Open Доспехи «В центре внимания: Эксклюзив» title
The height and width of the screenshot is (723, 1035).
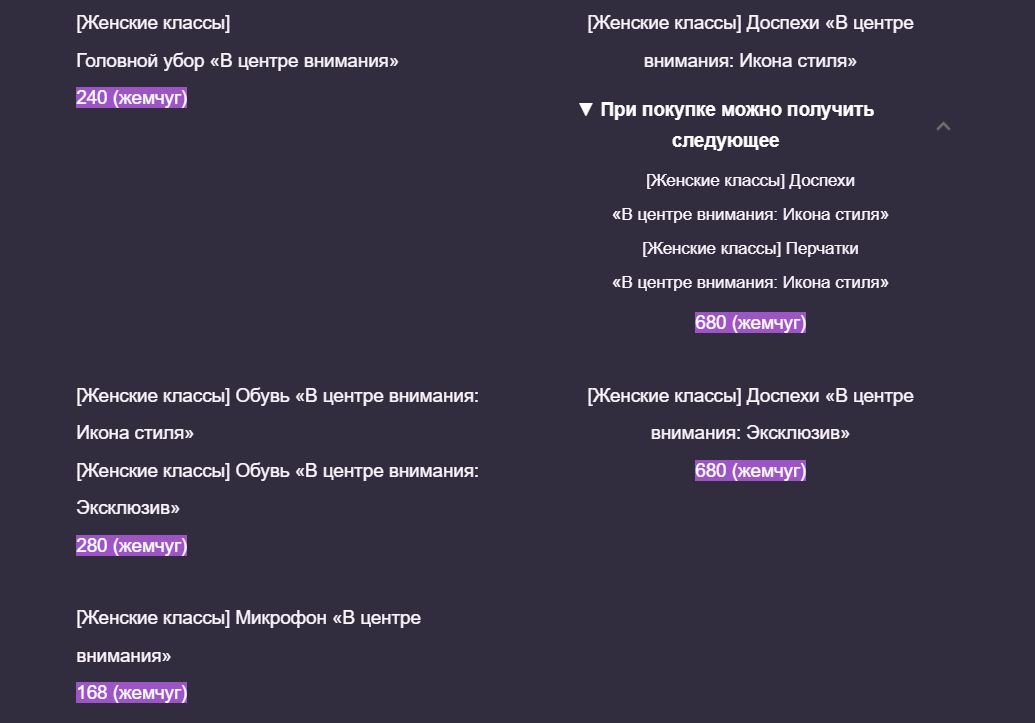(750, 415)
